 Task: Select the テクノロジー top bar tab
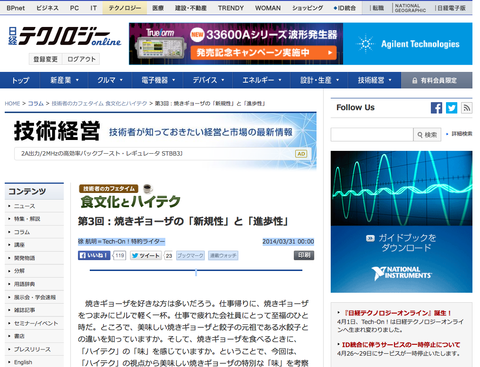[x=125, y=8]
